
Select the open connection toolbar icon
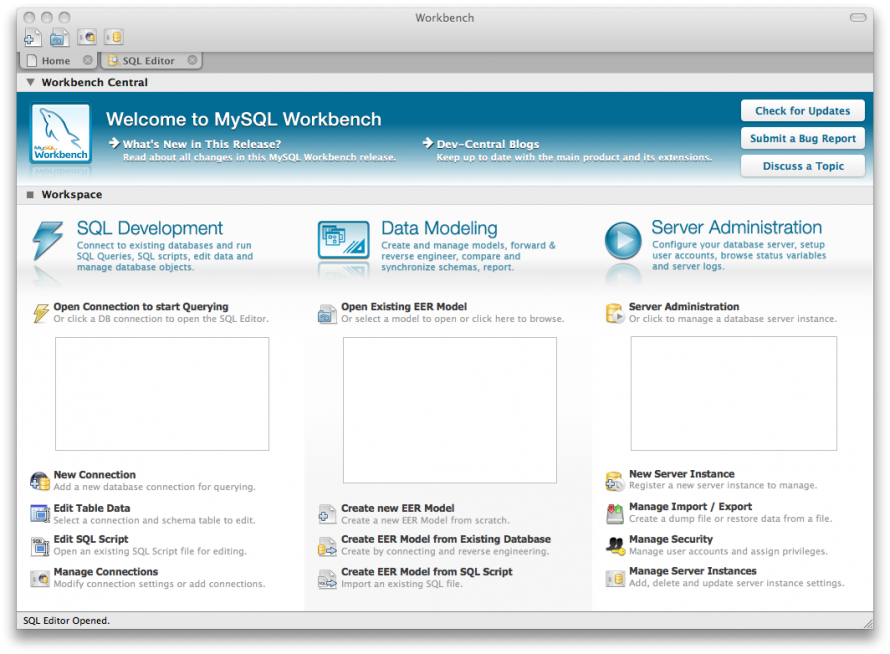pos(86,36)
